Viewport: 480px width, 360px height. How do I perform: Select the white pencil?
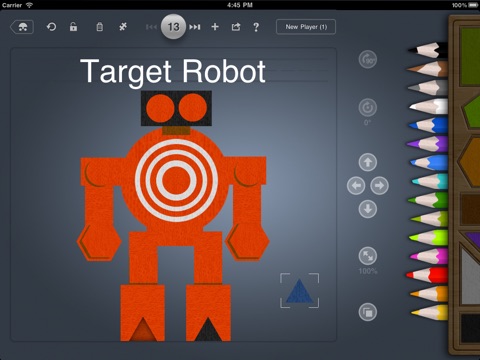click(429, 106)
